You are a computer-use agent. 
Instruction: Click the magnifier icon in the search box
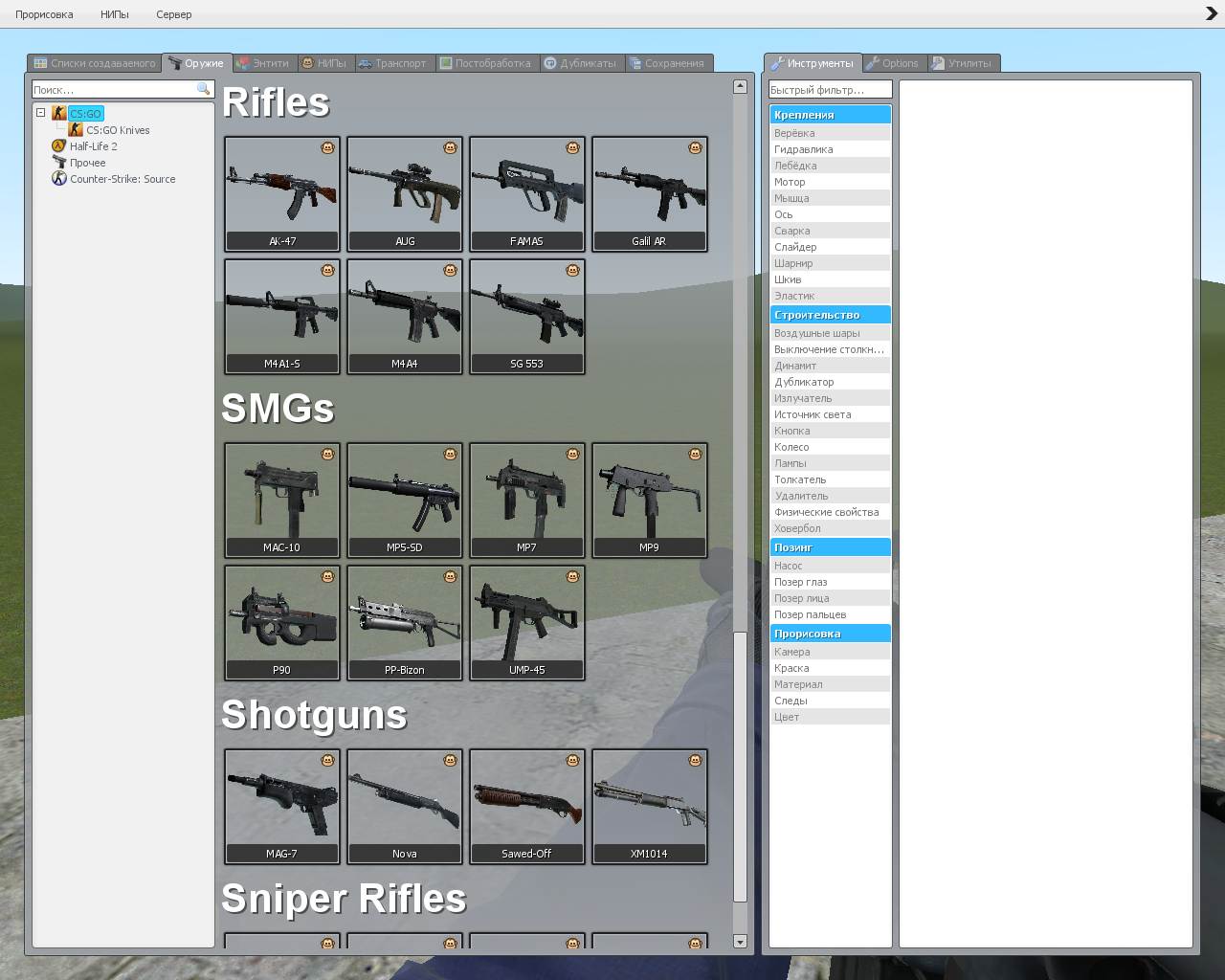(203, 89)
